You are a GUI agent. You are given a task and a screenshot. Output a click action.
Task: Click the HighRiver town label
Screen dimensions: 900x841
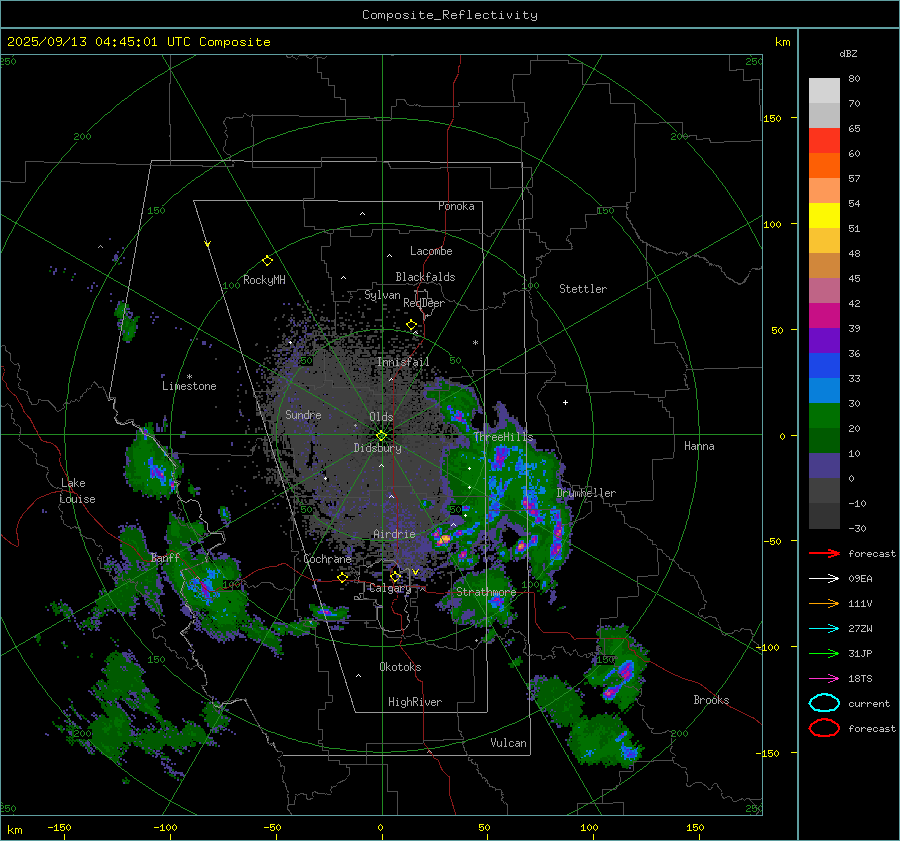(415, 702)
